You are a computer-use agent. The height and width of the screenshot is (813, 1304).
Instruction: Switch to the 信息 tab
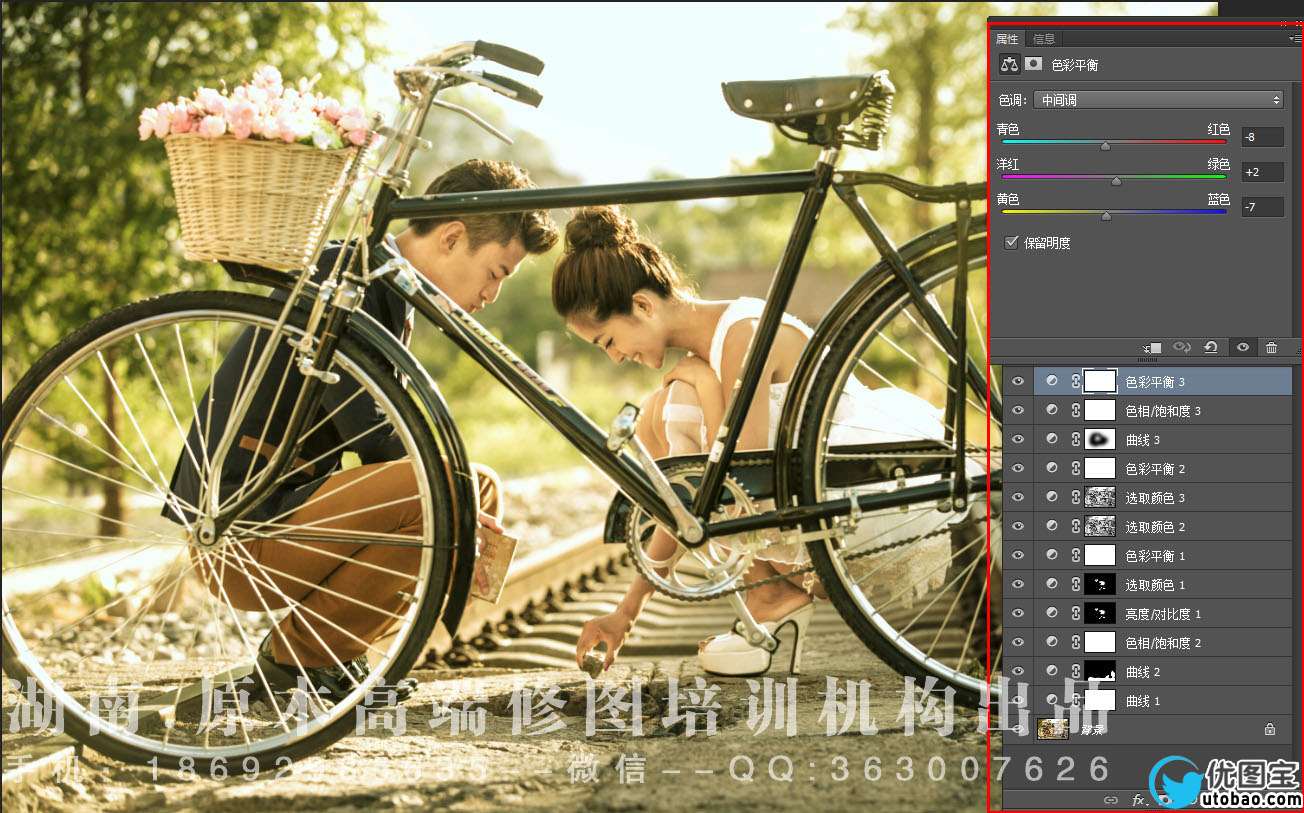pyautogui.click(x=1043, y=39)
